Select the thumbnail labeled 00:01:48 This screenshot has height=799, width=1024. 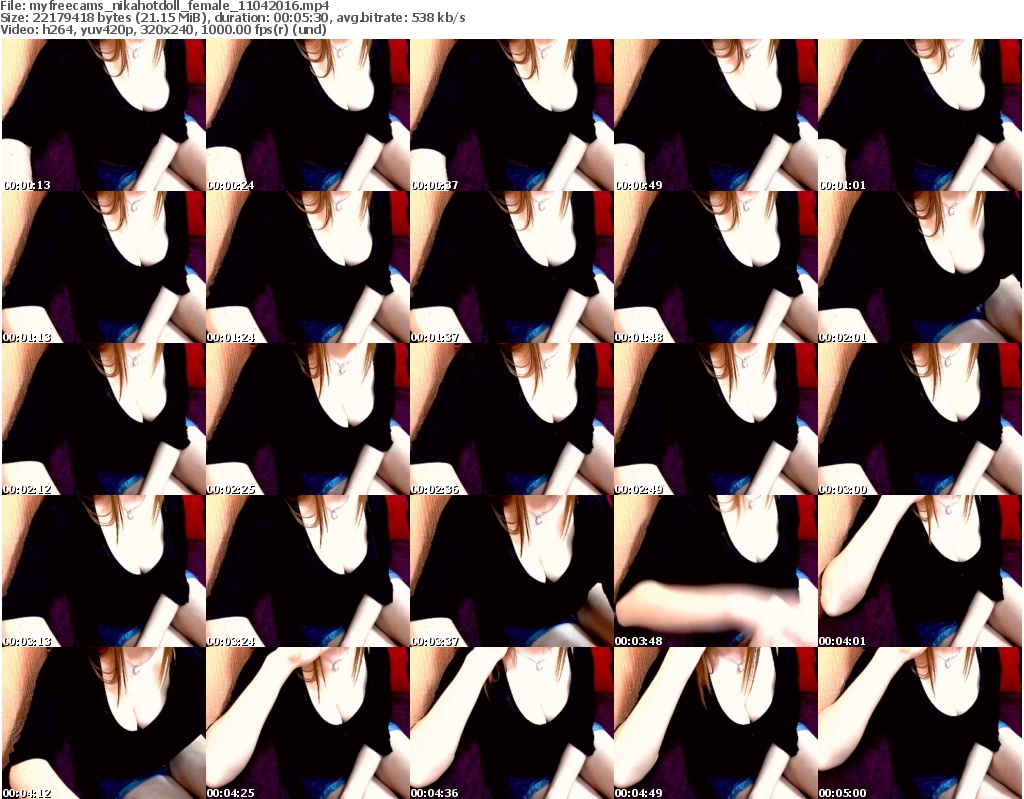tap(715, 267)
